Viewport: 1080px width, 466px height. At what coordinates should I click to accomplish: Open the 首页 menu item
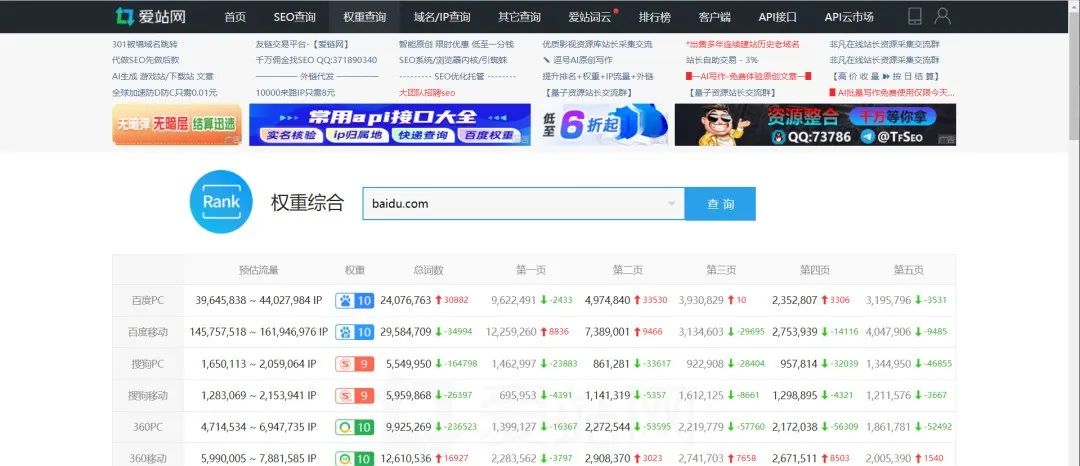[x=235, y=17]
